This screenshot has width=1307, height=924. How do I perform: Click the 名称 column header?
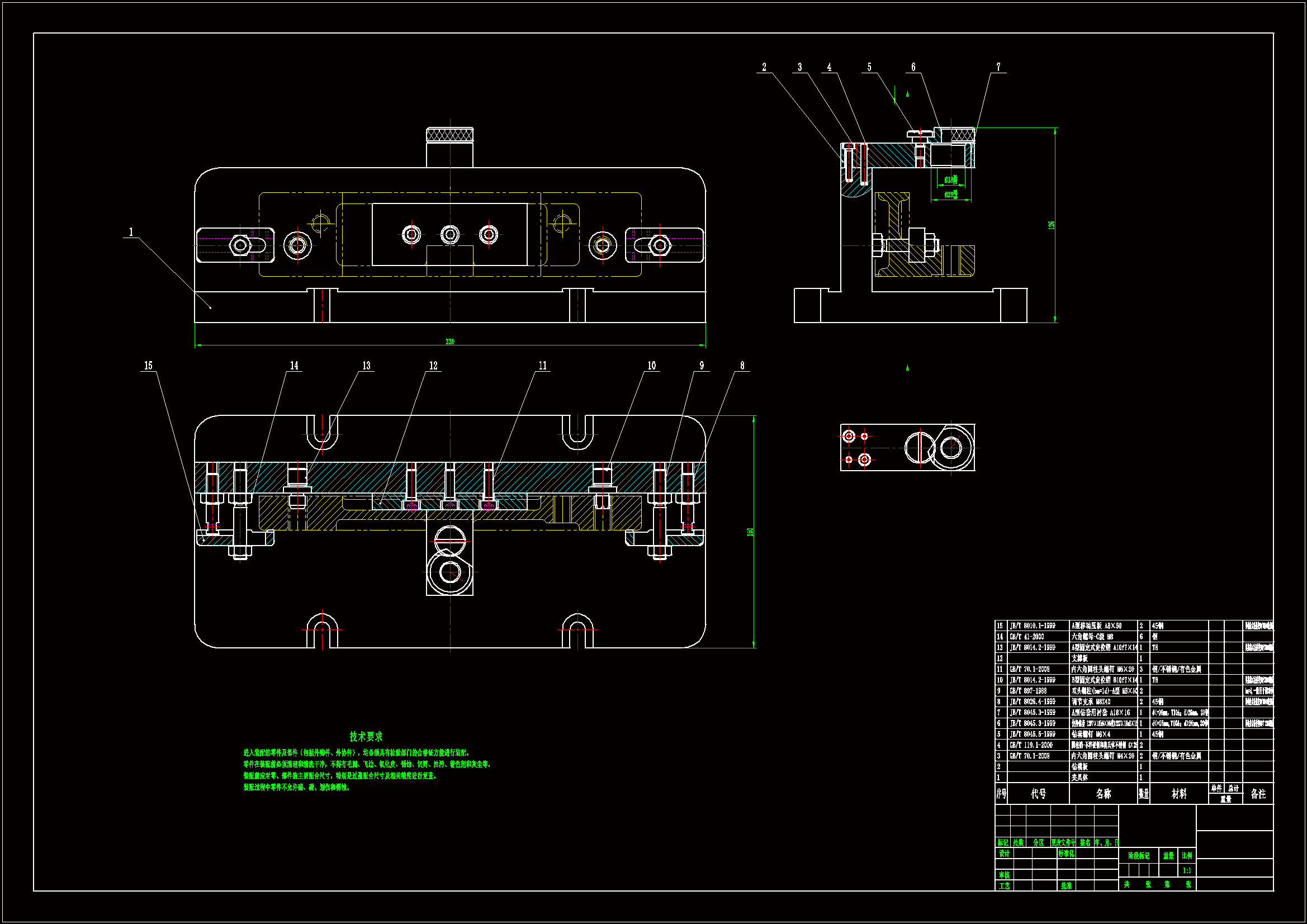[x=1103, y=794]
